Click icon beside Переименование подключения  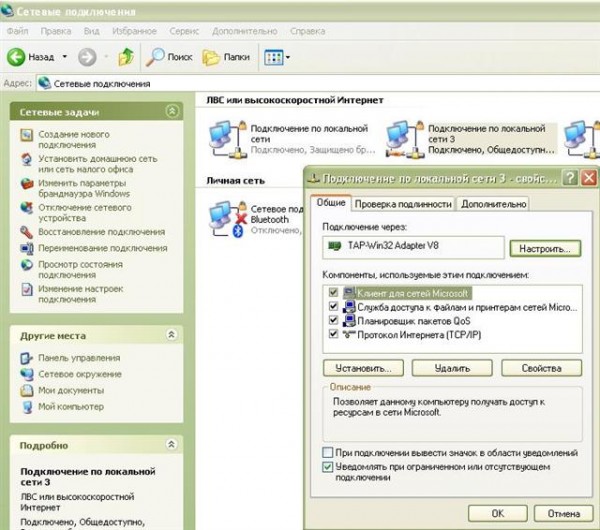click(x=26, y=248)
